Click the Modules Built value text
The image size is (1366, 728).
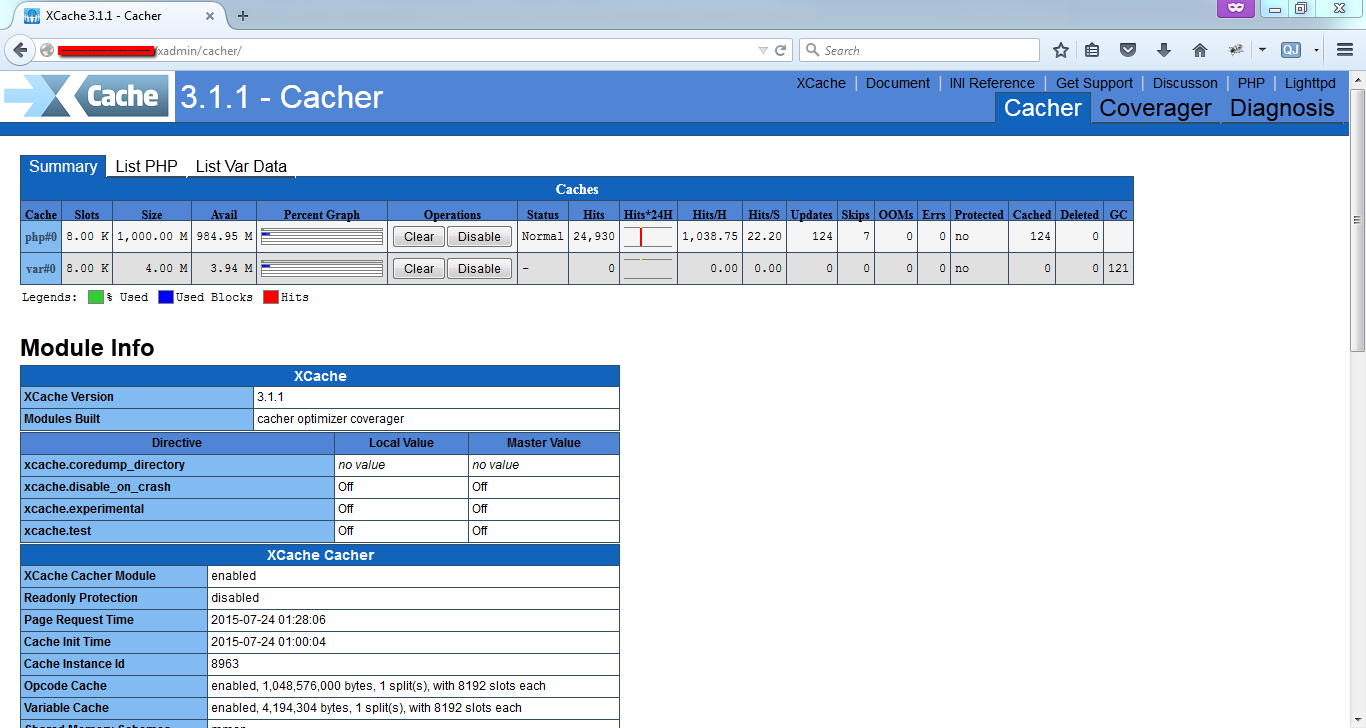pos(330,419)
